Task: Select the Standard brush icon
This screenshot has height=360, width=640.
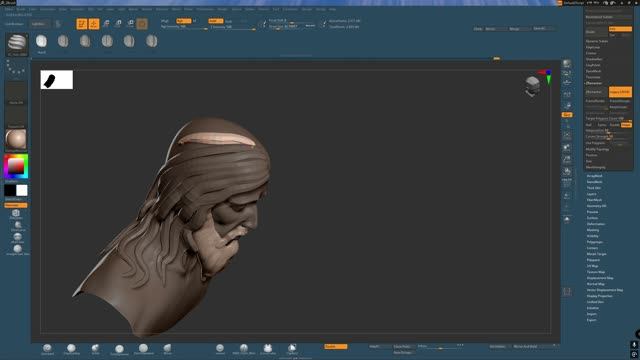Action: 47,349
